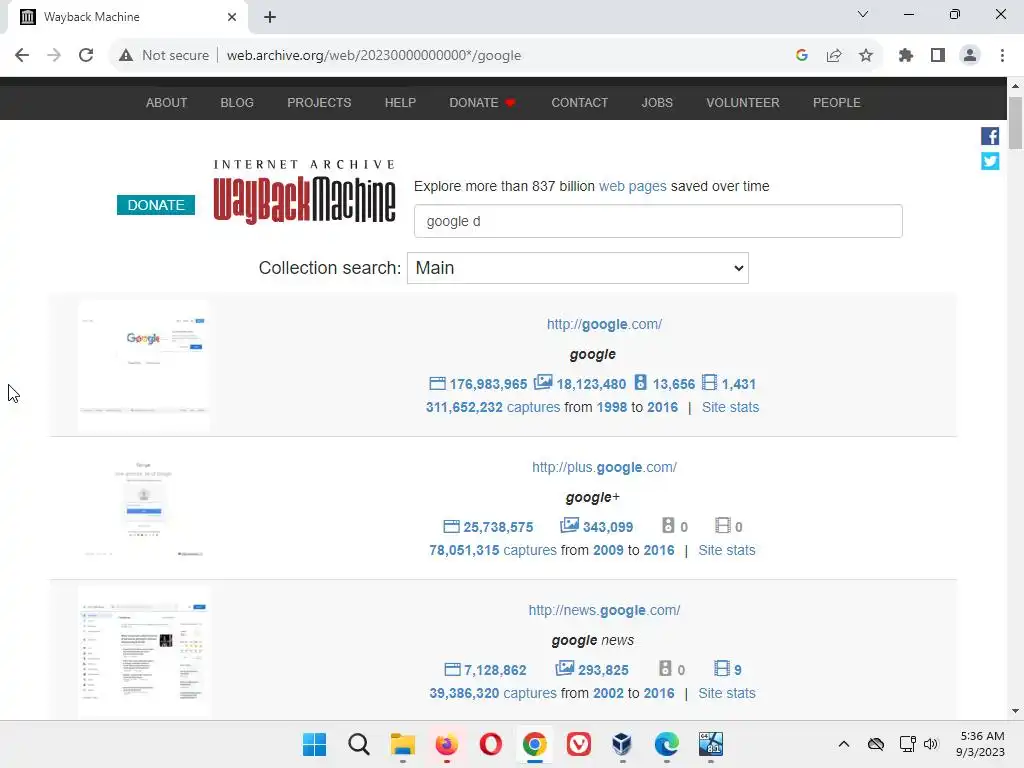The image size is (1024, 768).
Task: Click the 1998 year link for google.com
Action: (x=612, y=407)
